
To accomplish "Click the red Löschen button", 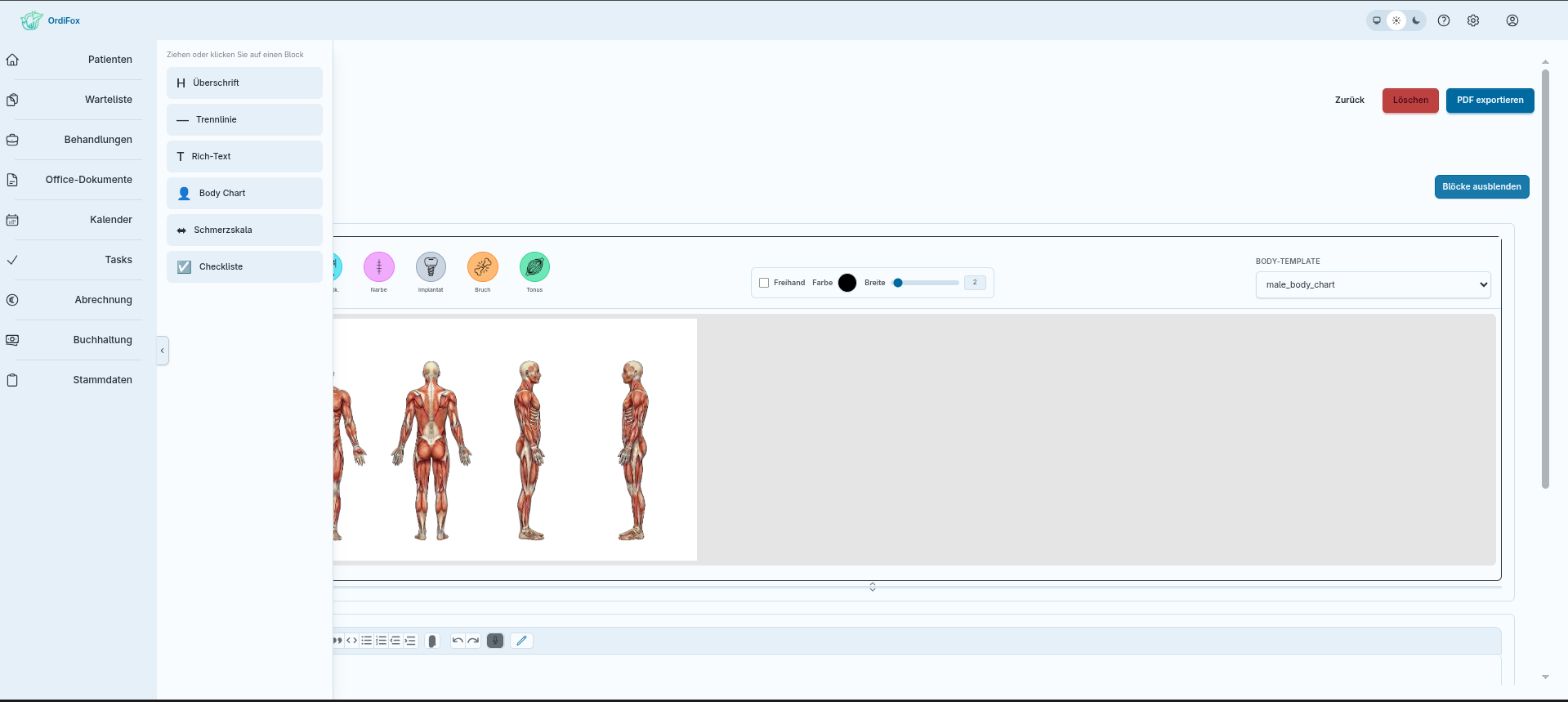I will pyautogui.click(x=1410, y=101).
